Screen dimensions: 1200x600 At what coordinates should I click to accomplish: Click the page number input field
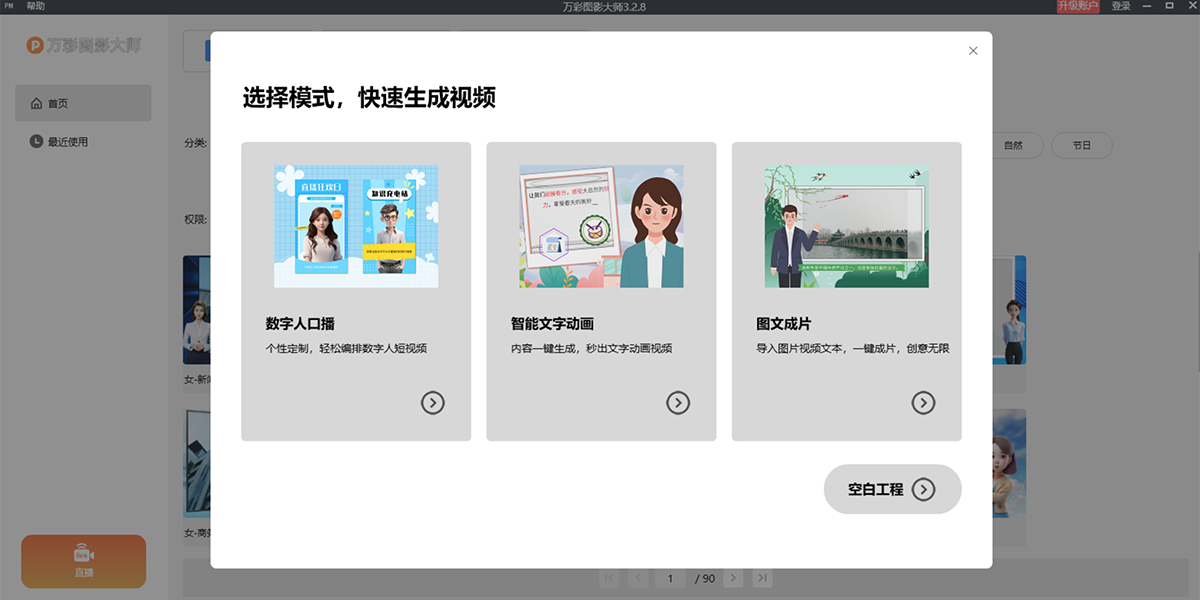point(670,578)
